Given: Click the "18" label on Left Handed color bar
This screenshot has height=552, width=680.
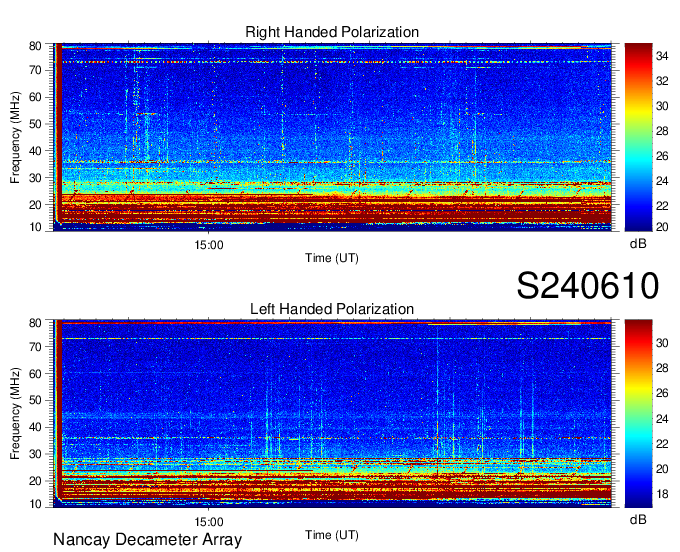Looking at the screenshot, I should click(x=662, y=494).
